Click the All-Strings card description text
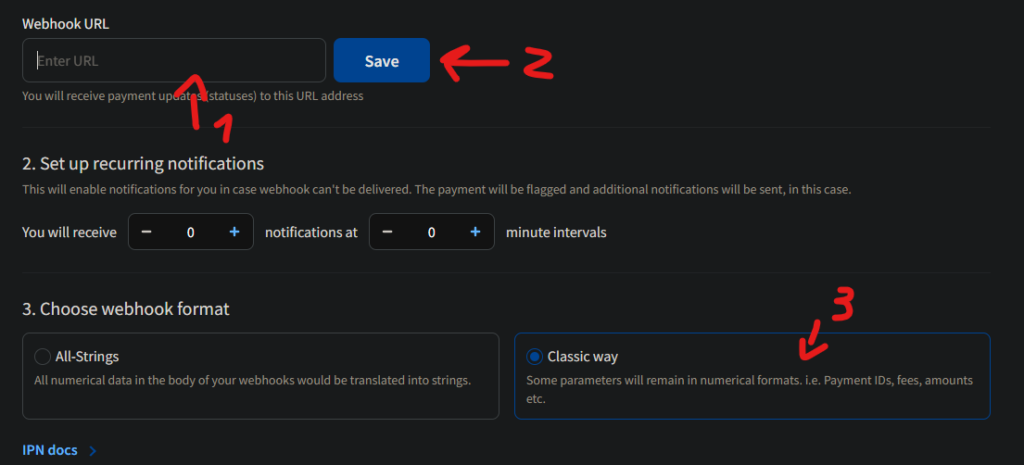The height and width of the screenshot is (465, 1024). click(252, 380)
